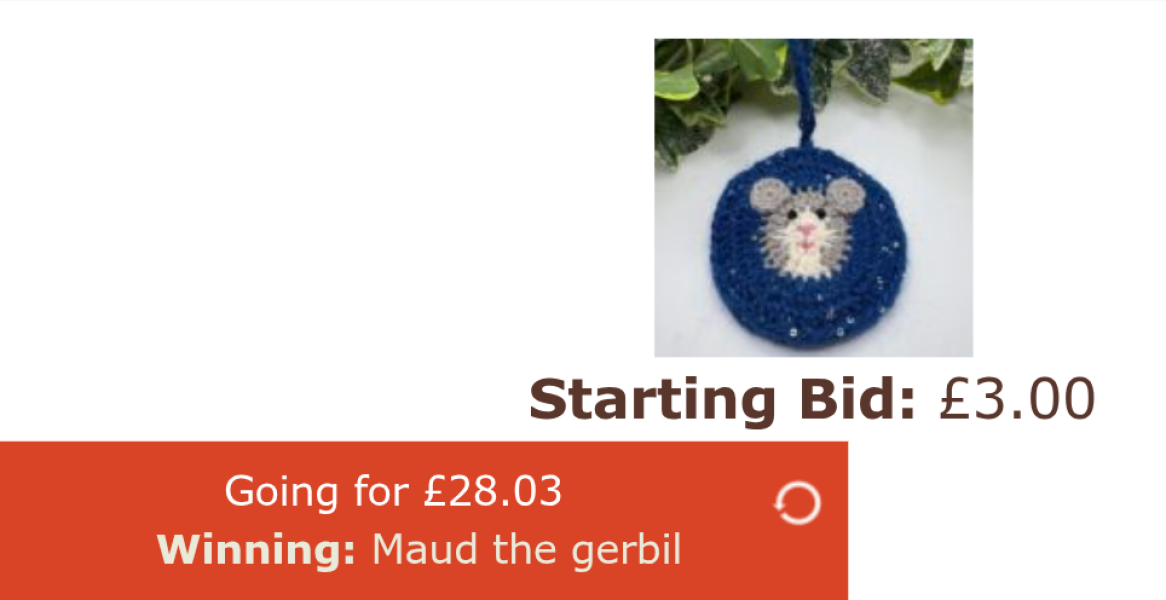Image resolution: width=1166 pixels, height=600 pixels.
Task: Select the 'Maud the gerbil' bidder name
Action: tap(526, 550)
